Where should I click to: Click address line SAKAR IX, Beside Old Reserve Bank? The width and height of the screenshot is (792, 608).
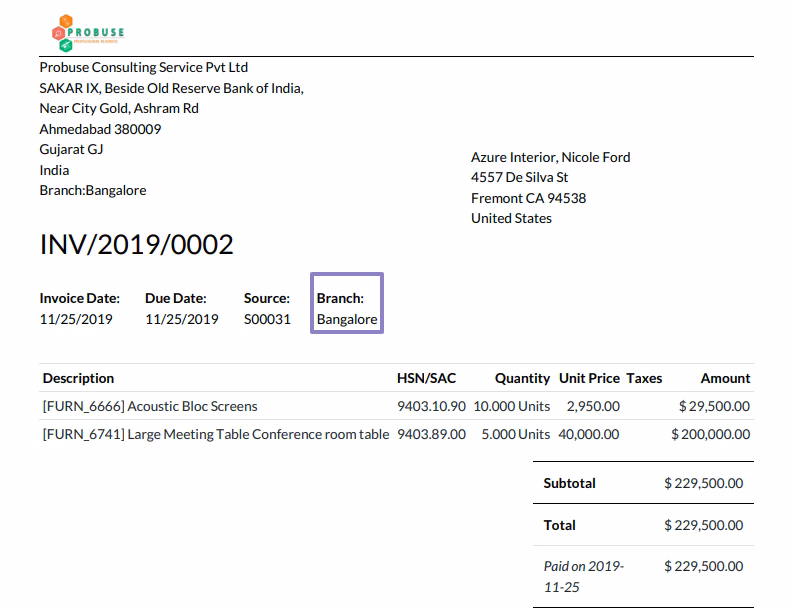(171, 88)
